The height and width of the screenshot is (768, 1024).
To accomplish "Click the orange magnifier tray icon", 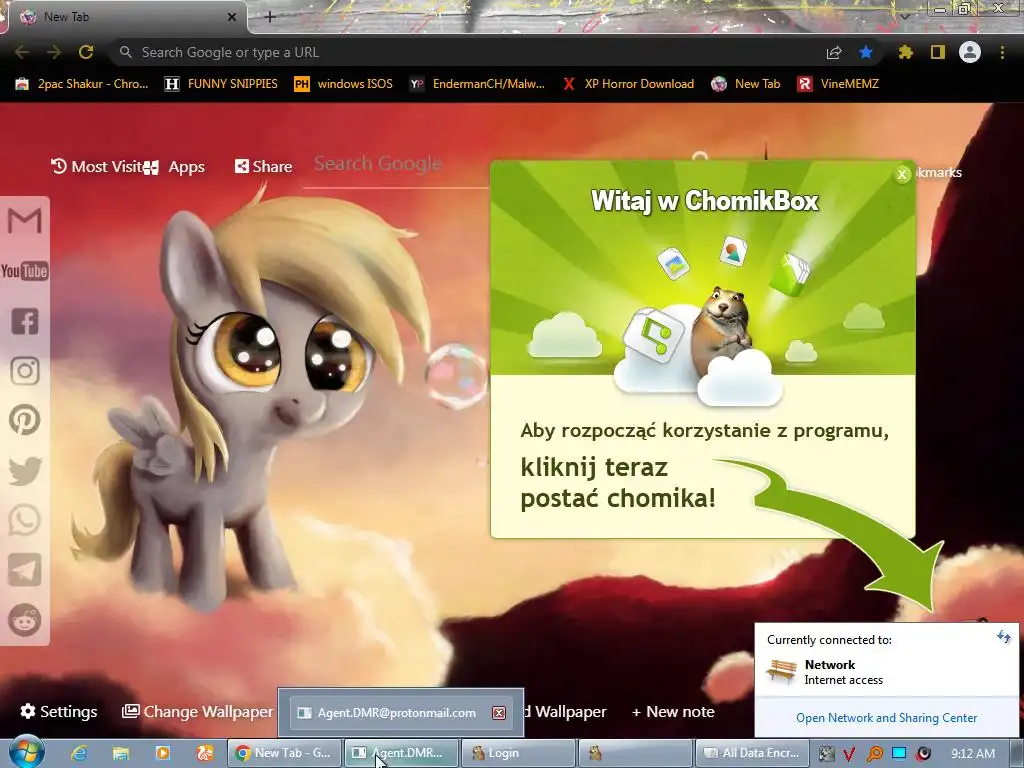I will pyautogui.click(x=874, y=754).
